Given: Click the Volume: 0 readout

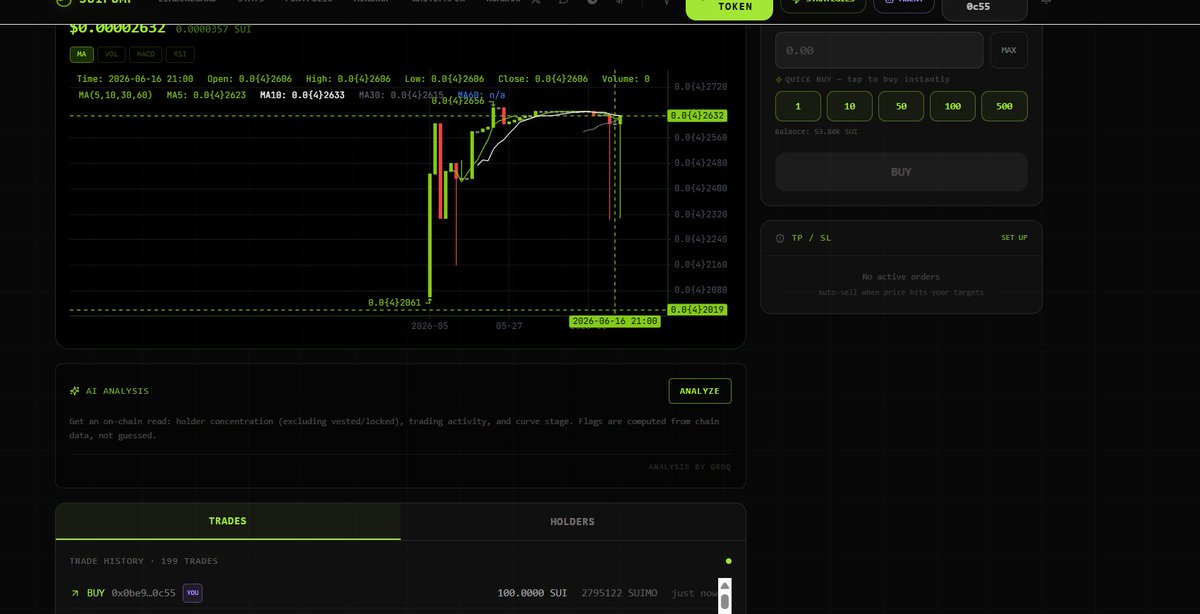Looking at the screenshot, I should pos(625,78).
